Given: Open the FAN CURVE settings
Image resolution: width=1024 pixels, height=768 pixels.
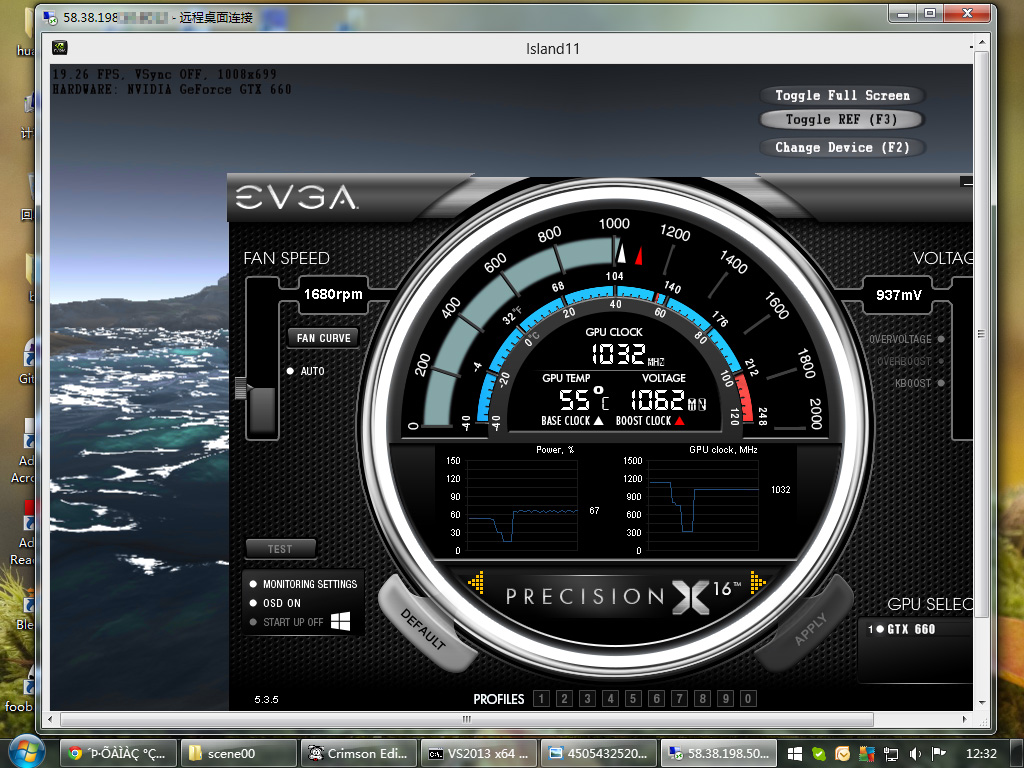Looking at the screenshot, I should coord(323,338).
